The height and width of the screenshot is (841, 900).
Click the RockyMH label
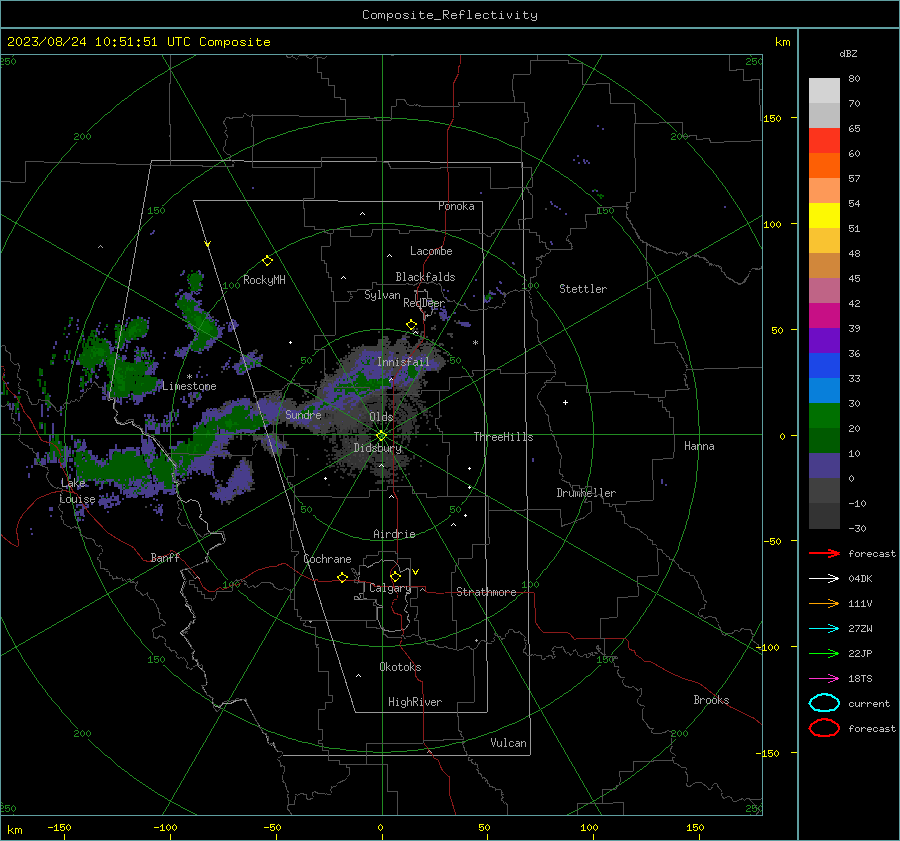(x=264, y=280)
